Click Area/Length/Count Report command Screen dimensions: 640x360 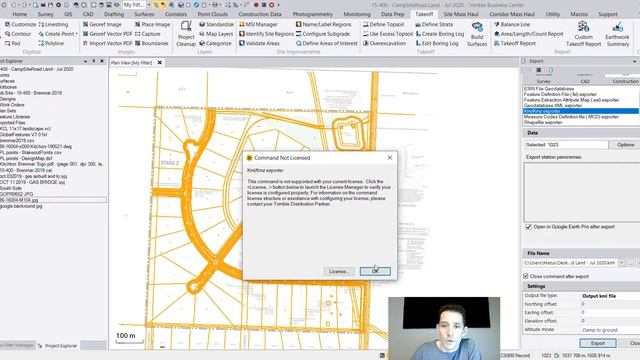tap(529, 34)
